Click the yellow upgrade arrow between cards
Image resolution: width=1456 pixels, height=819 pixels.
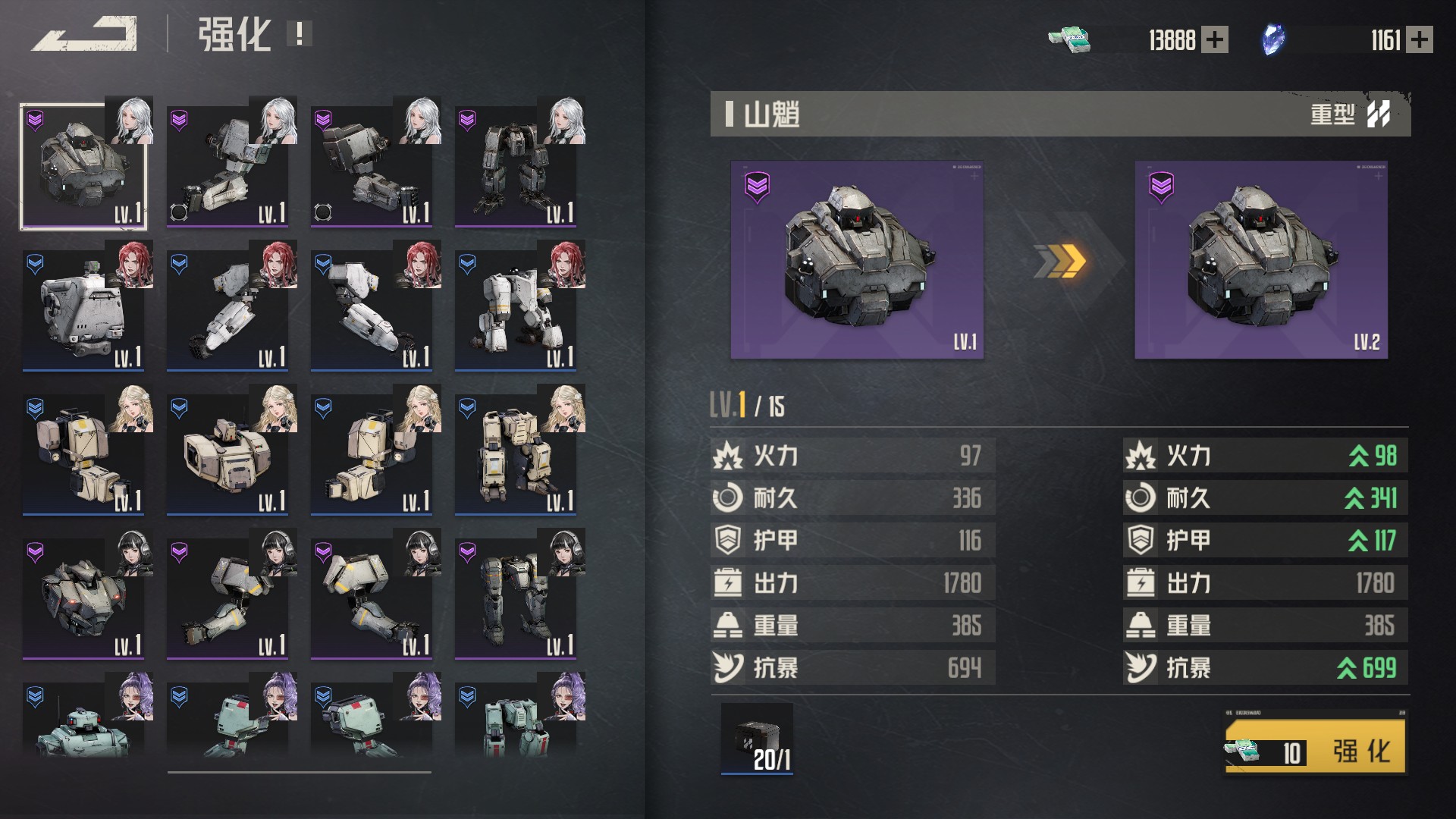[1060, 261]
